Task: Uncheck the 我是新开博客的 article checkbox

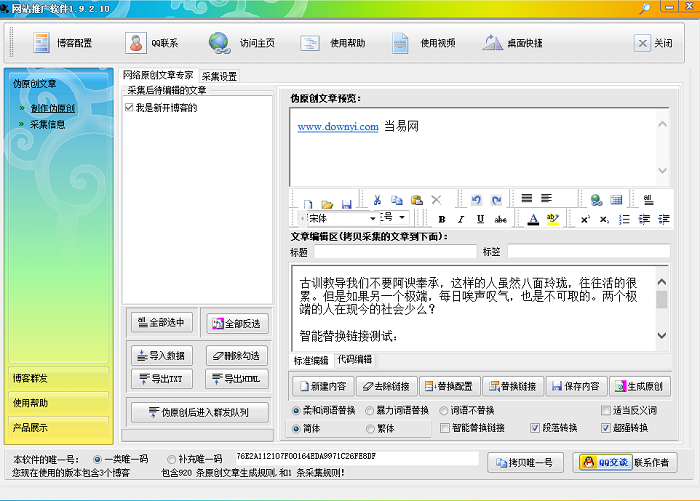Action: click(129, 107)
